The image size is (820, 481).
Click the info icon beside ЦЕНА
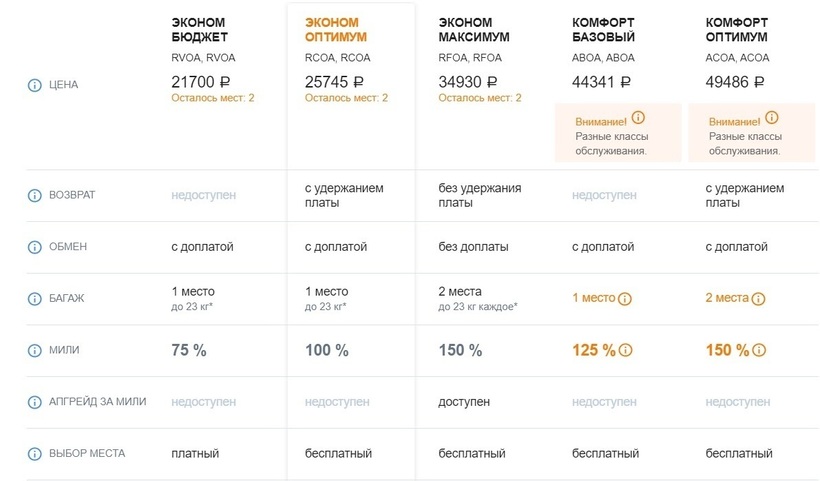[35, 85]
